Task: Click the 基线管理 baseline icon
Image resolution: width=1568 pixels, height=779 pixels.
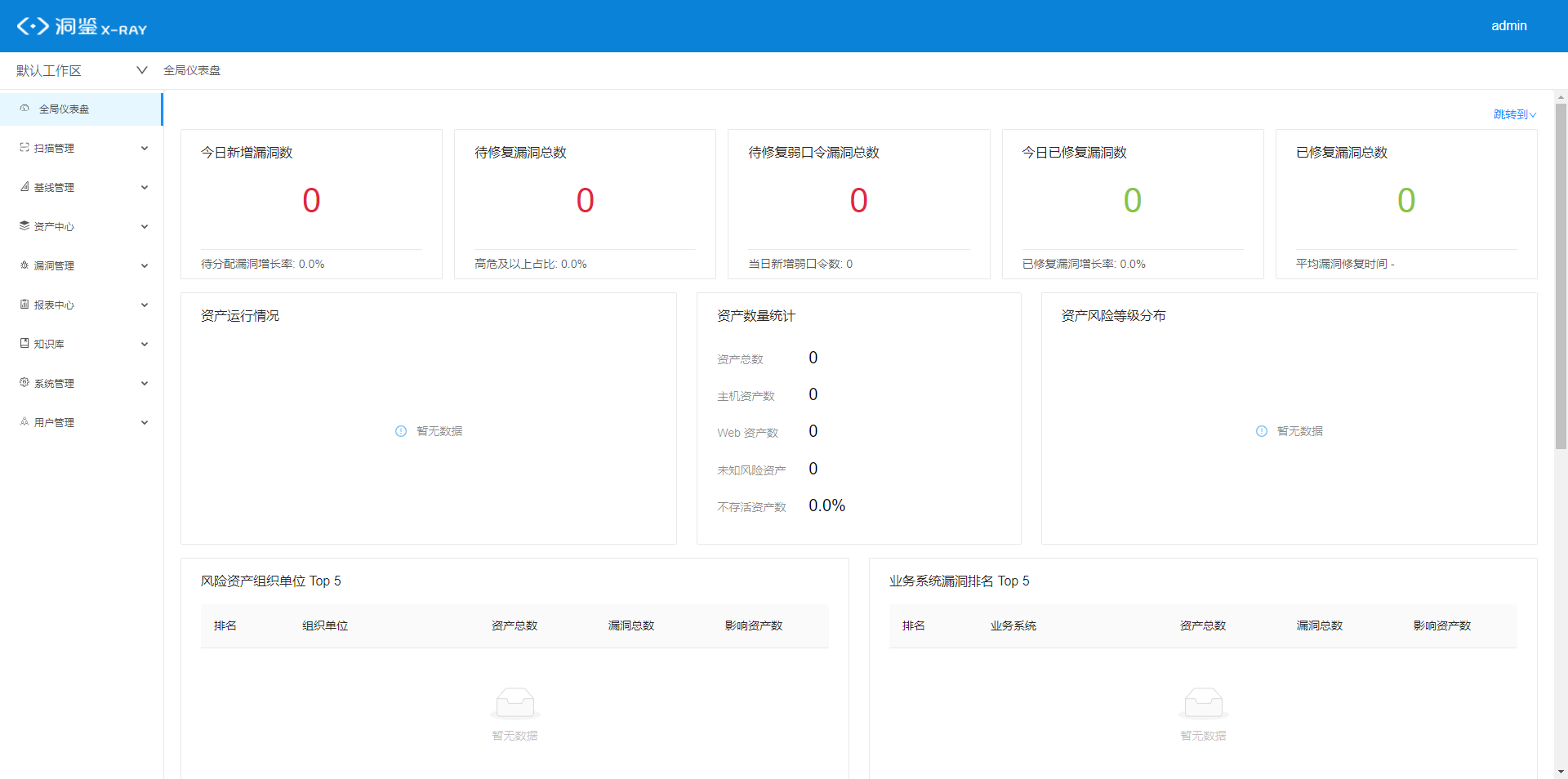Action: [x=24, y=187]
